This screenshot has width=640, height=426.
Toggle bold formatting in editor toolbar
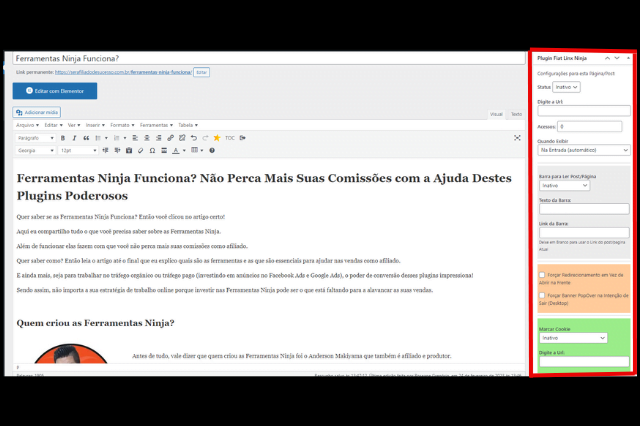tap(63, 138)
